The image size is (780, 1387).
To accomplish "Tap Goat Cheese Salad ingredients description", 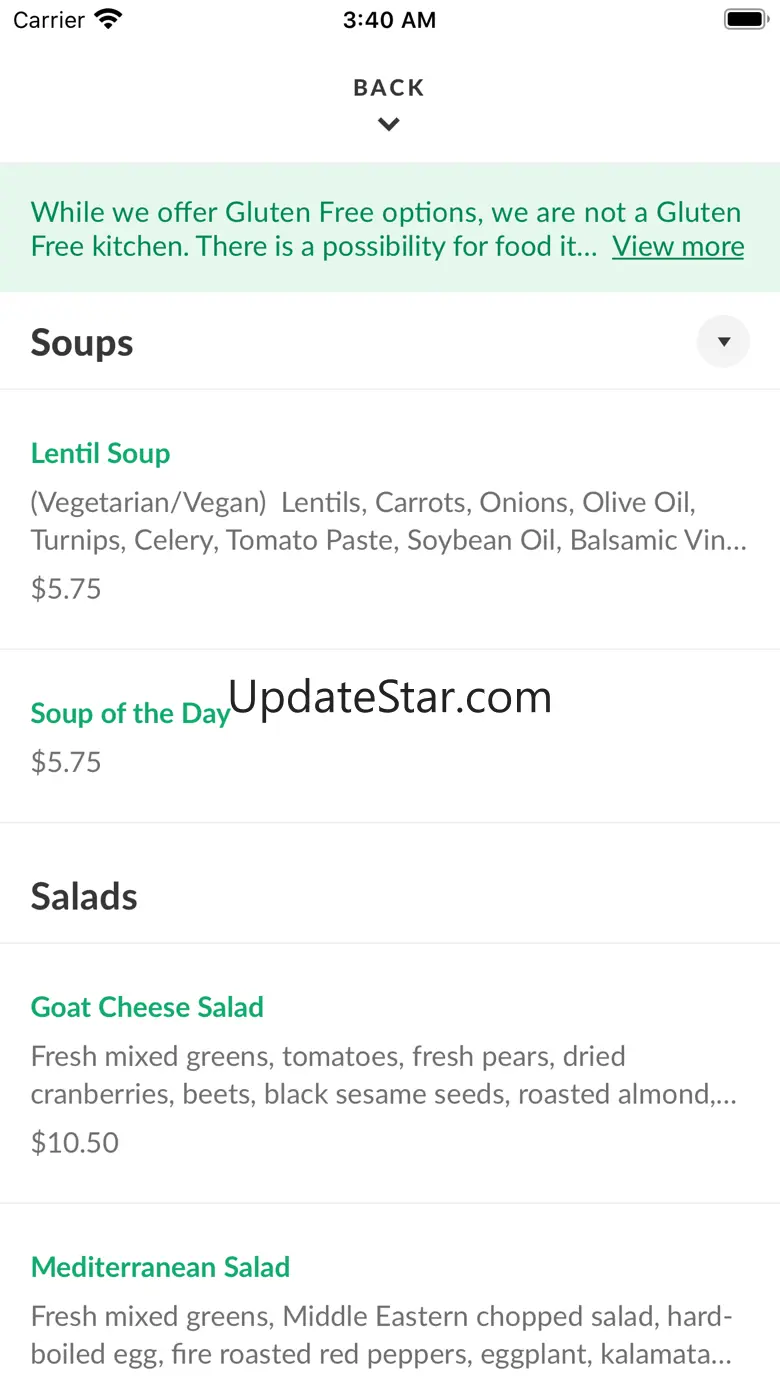I will tap(384, 1075).
